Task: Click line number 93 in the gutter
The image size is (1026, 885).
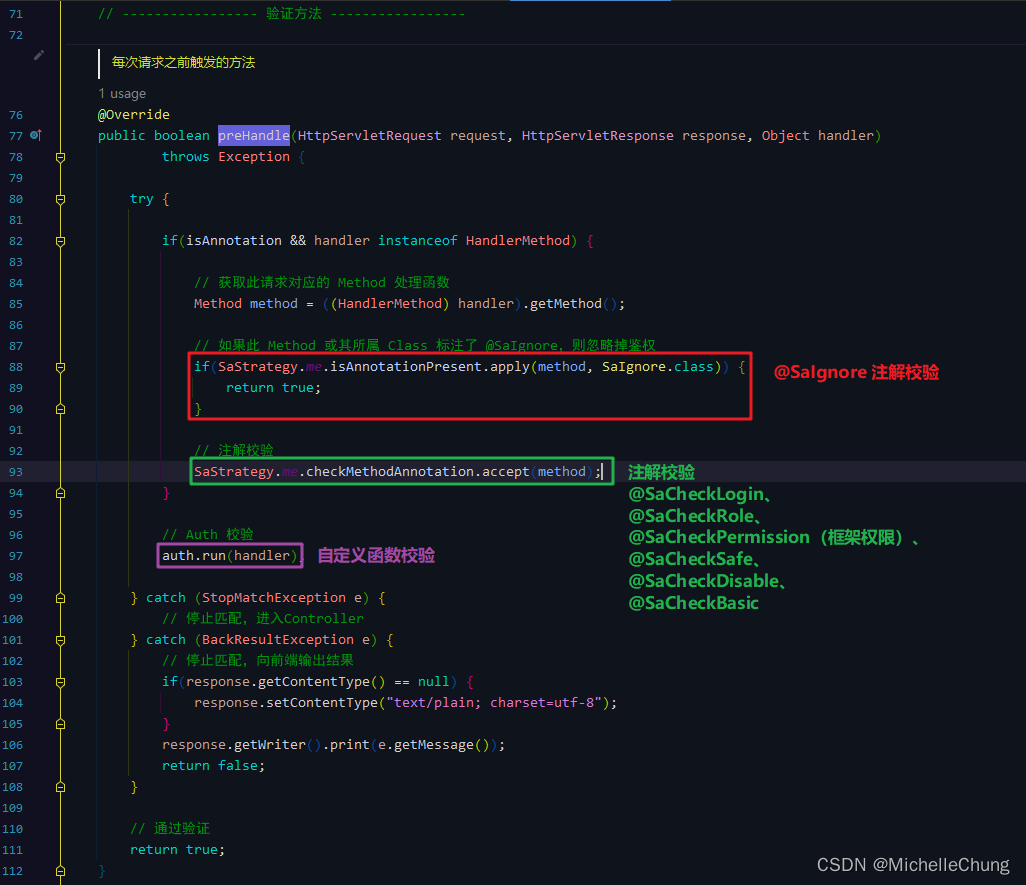Action: [x=13, y=471]
